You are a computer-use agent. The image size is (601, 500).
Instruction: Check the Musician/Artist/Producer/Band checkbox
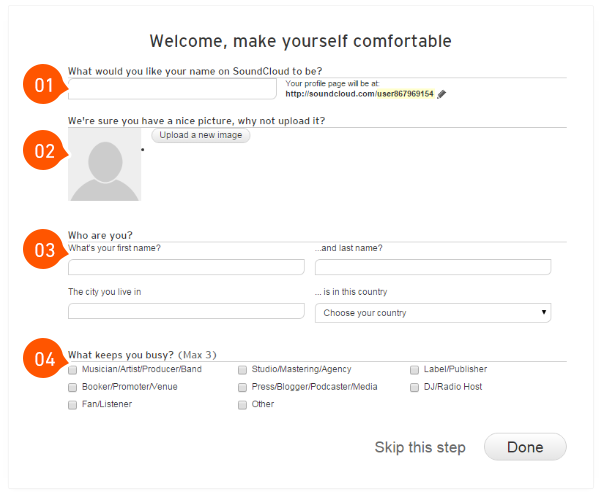click(72, 370)
